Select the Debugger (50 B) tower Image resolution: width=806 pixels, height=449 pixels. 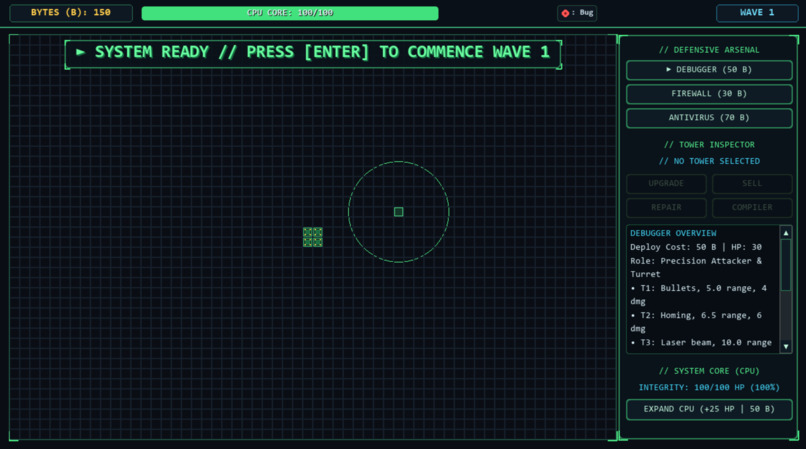point(709,70)
